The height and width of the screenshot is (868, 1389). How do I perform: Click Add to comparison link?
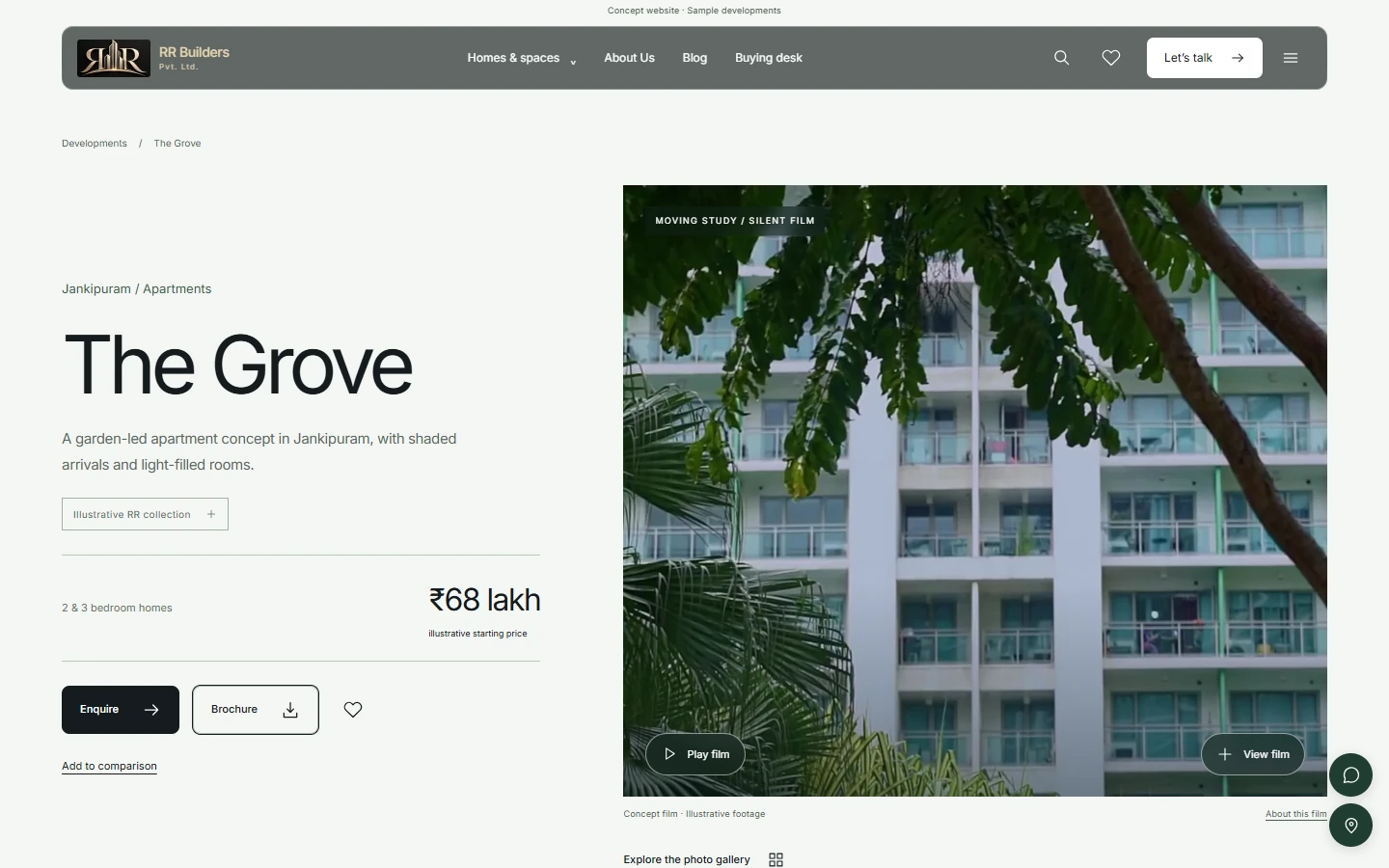pos(109,766)
